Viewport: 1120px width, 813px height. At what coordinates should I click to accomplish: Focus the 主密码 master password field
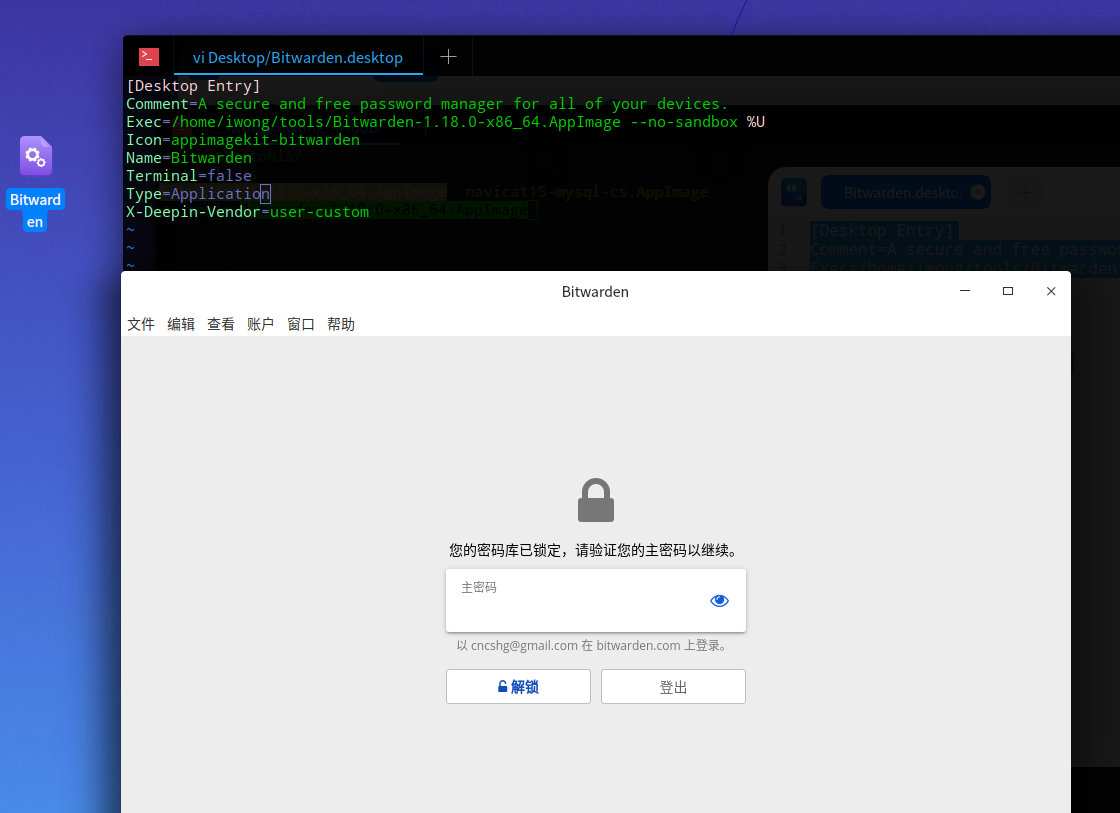(596, 600)
